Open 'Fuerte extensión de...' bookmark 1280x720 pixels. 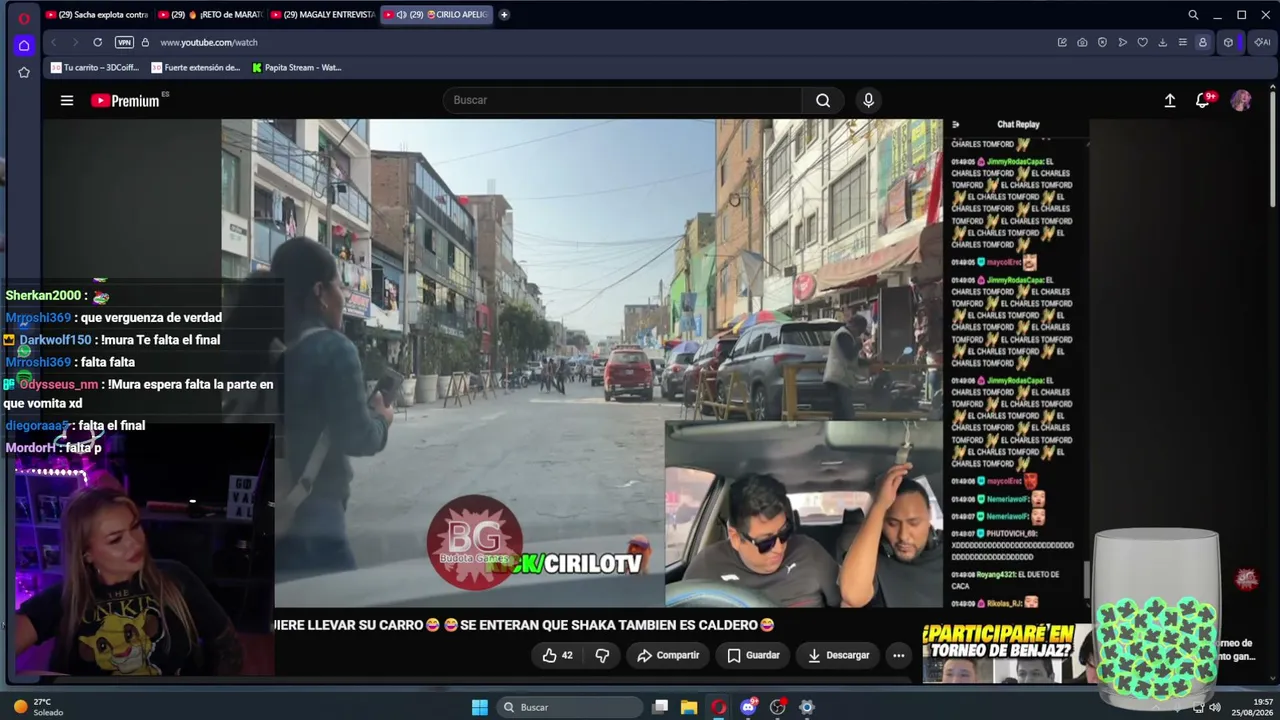pos(196,68)
